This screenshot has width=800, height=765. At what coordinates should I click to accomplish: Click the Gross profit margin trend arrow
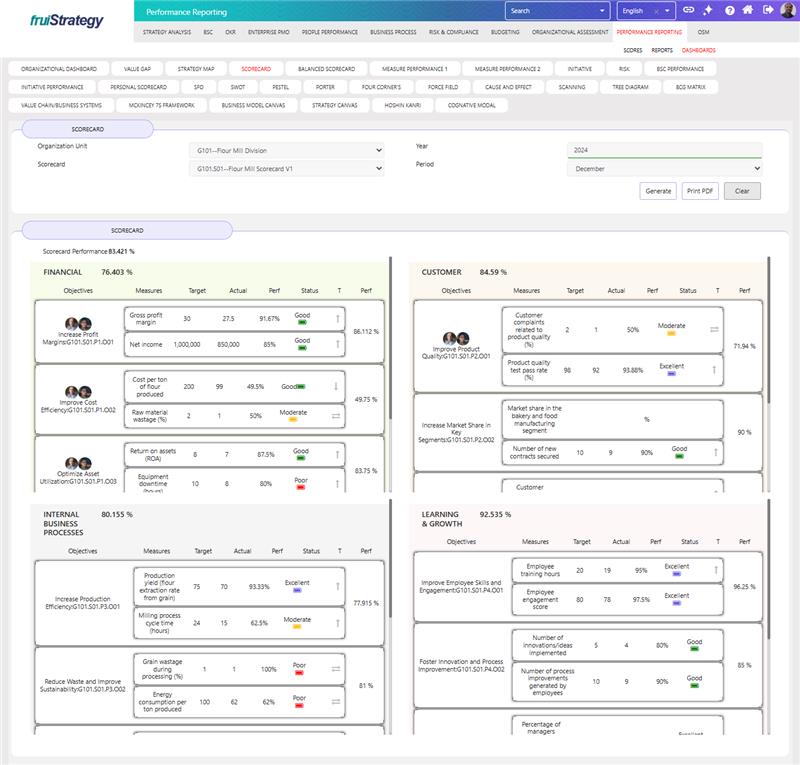337,319
